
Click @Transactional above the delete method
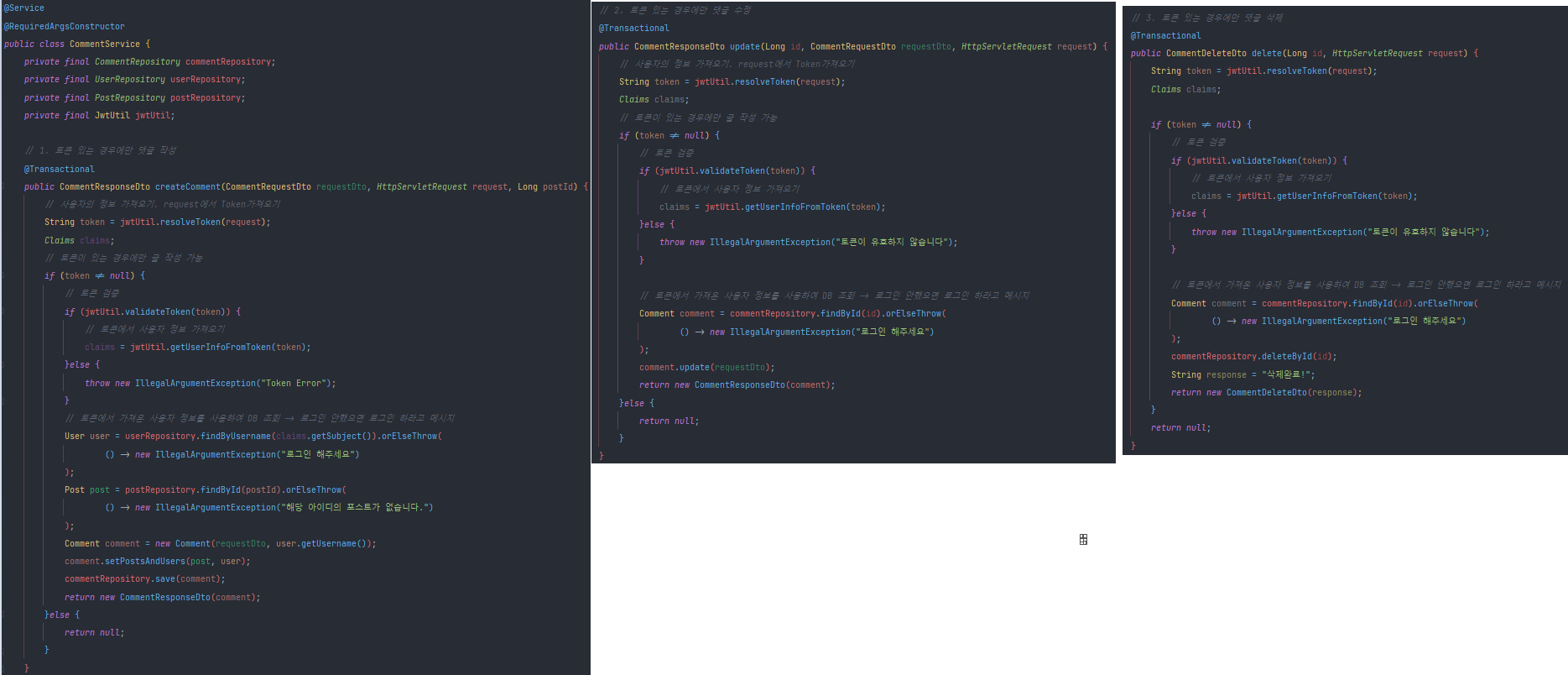coord(1166,35)
